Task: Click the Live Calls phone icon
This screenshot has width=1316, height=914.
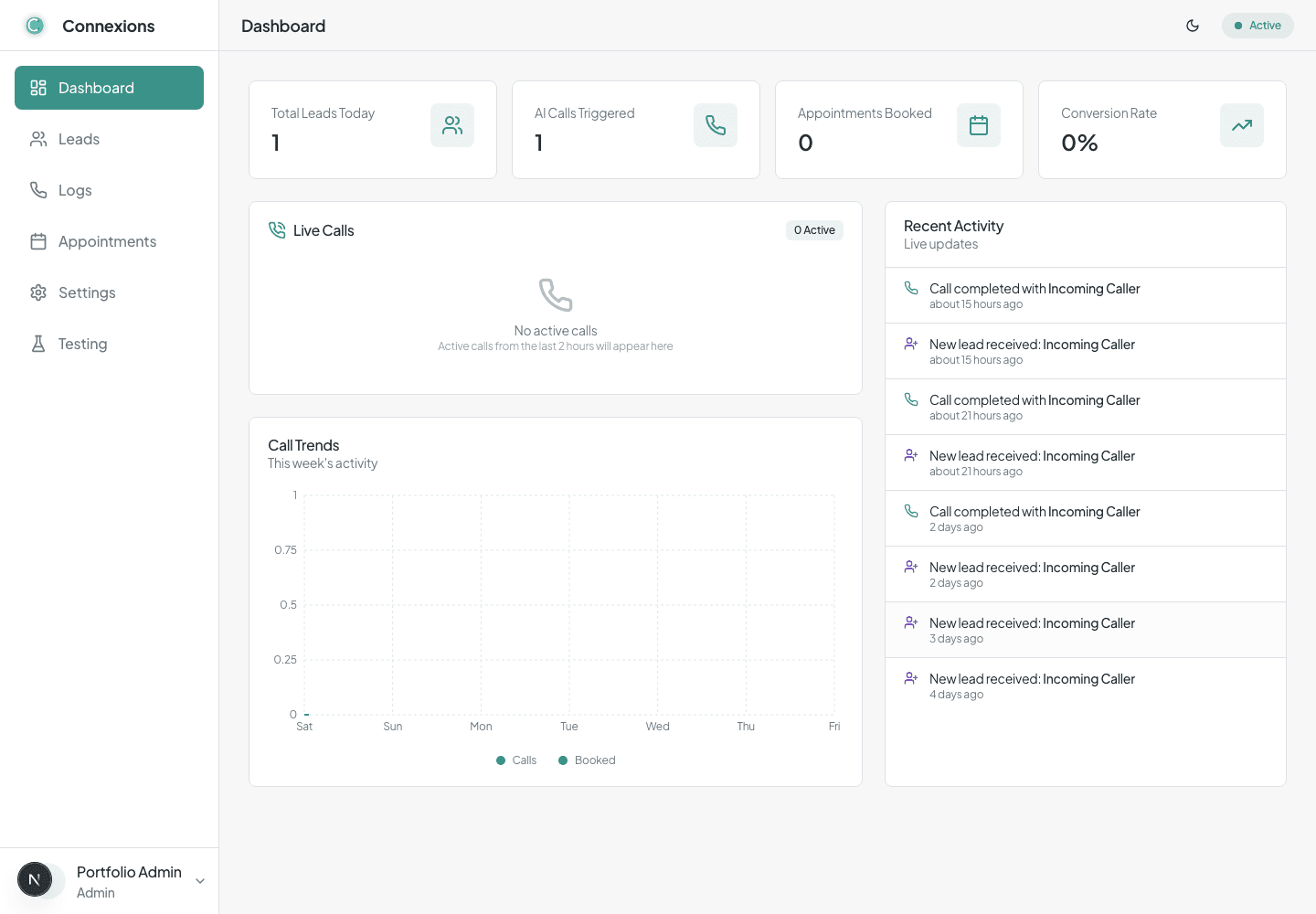Action: tap(277, 230)
